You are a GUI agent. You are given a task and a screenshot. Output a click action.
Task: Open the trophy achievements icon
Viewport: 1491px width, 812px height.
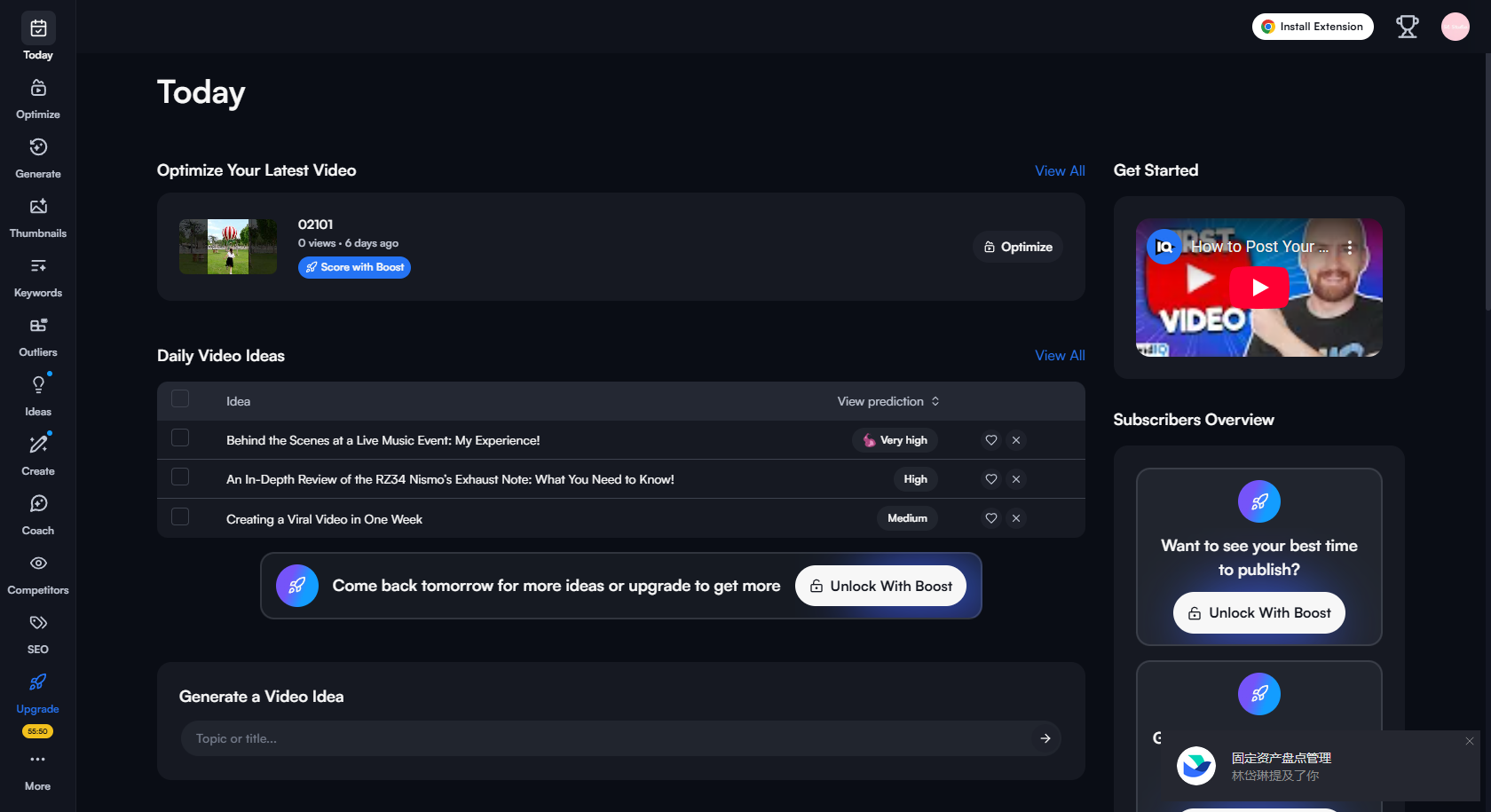pyautogui.click(x=1408, y=27)
